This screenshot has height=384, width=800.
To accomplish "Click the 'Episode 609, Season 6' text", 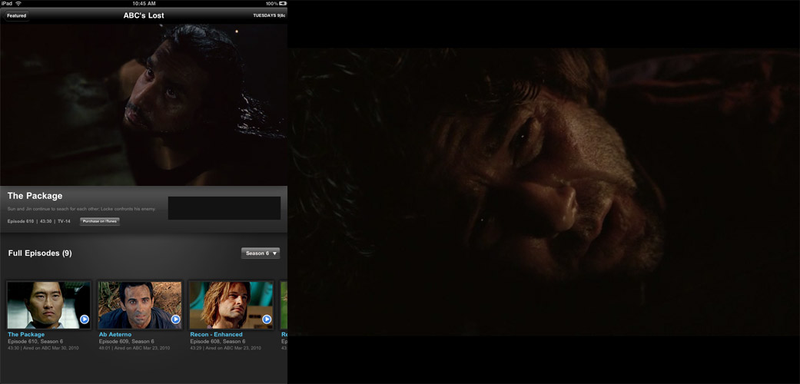I will click(127, 341).
